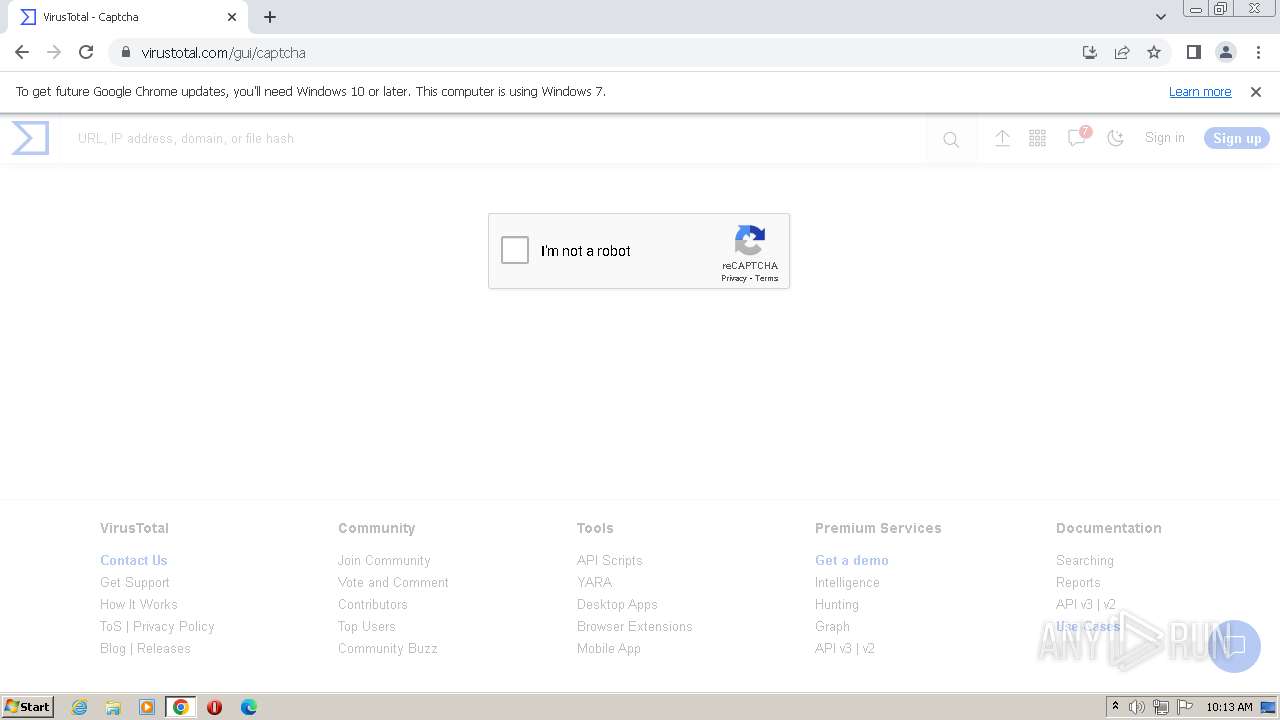The height and width of the screenshot is (720, 1280).
Task: Click the Sign in link
Action: pyautogui.click(x=1165, y=138)
